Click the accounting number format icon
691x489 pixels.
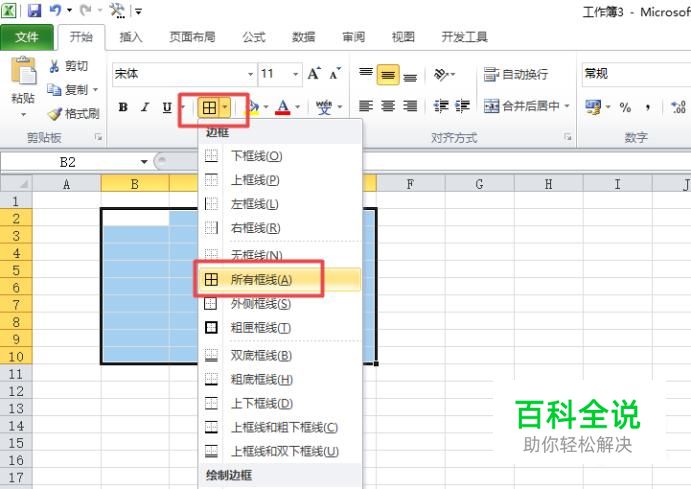click(x=593, y=107)
